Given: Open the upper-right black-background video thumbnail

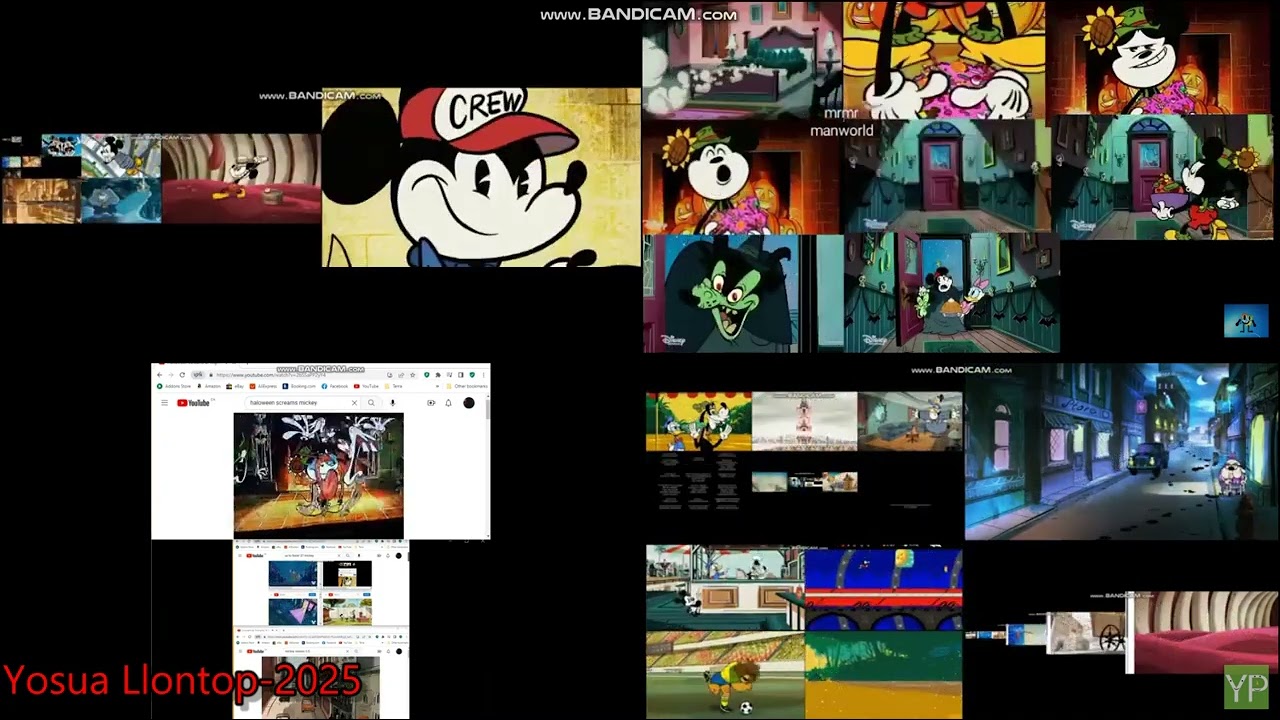Looking at the screenshot, I should point(347,573).
